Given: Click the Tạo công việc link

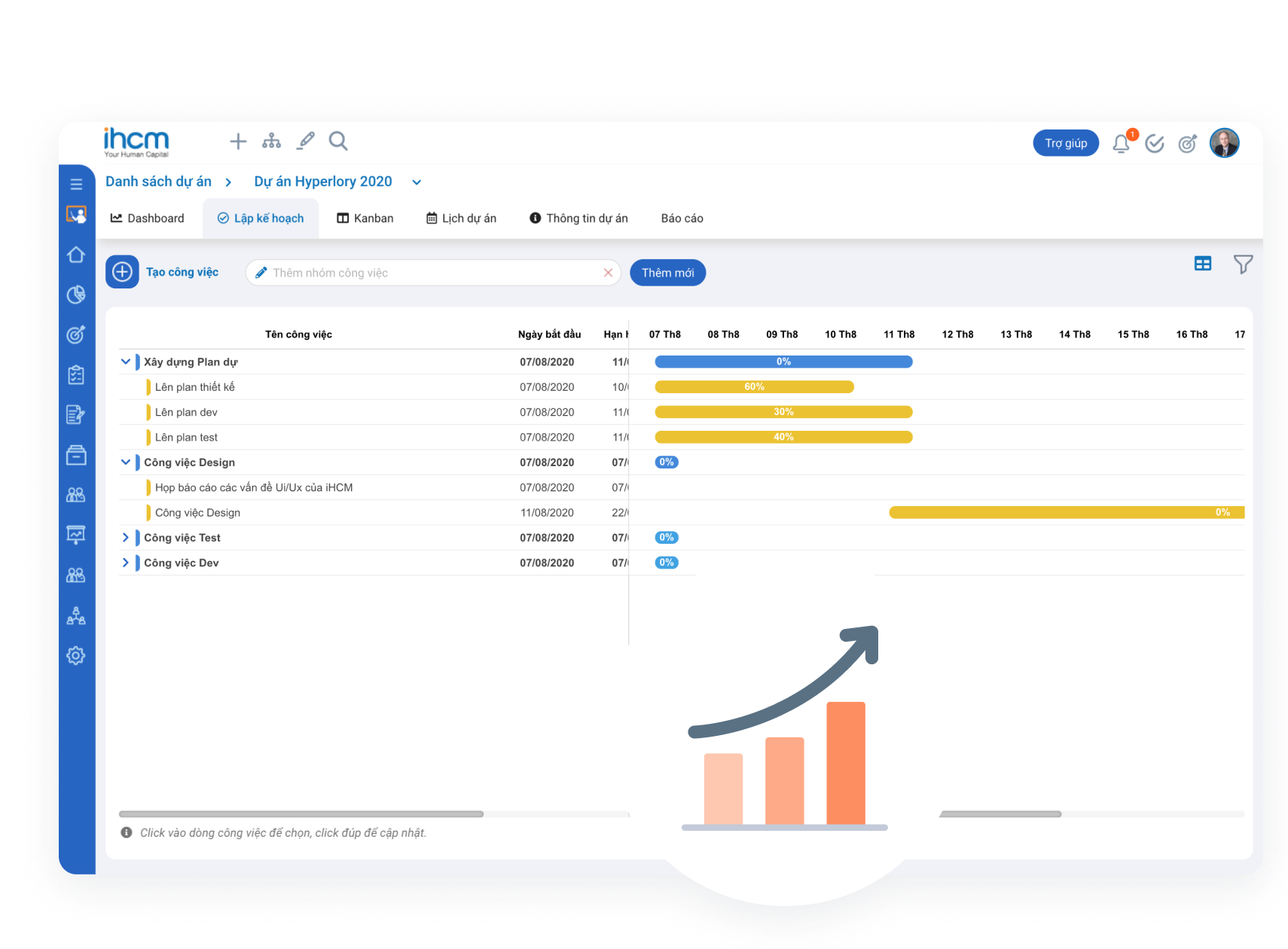Looking at the screenshot, I should (x=182, y=272).
